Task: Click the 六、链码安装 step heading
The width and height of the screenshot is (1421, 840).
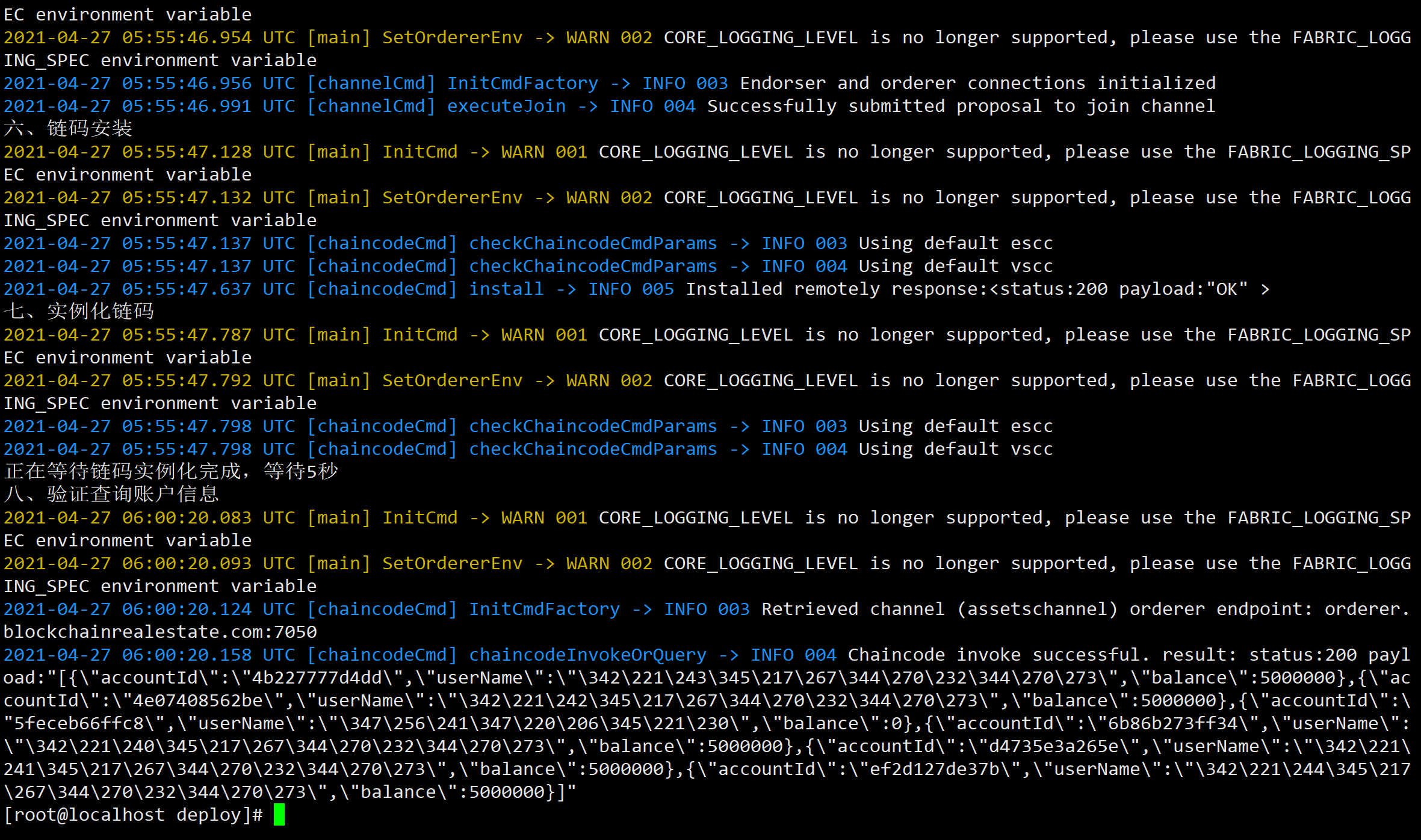Action: (68, 129)
